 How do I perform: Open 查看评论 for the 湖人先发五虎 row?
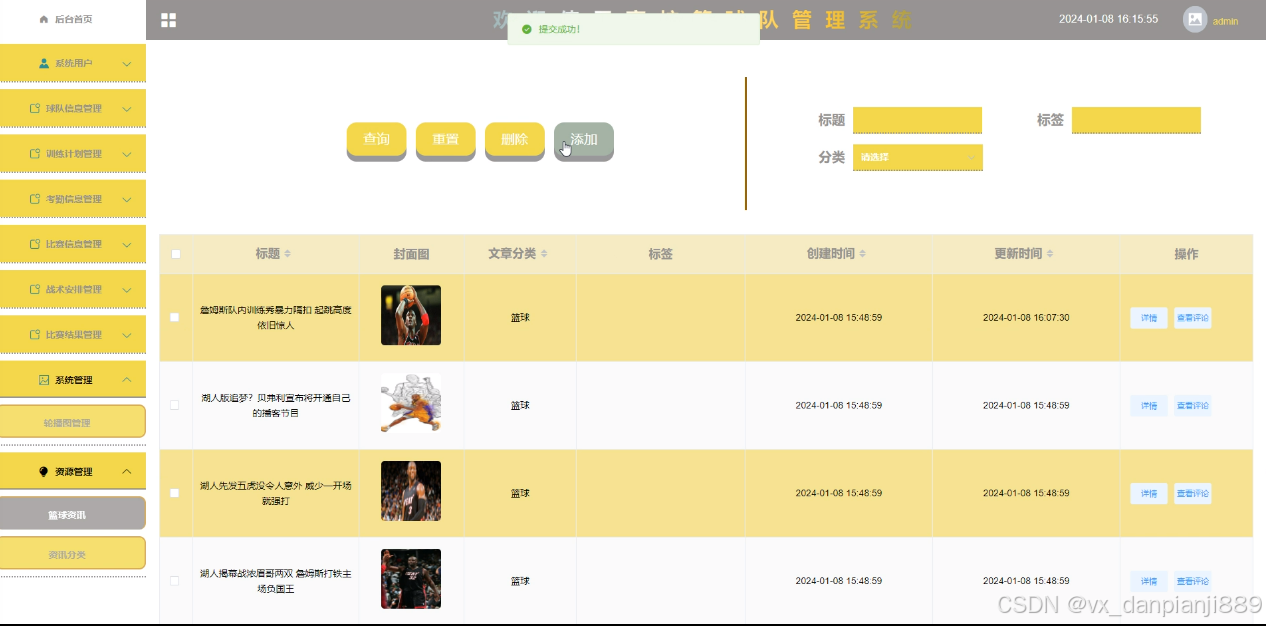point(1192,493)
